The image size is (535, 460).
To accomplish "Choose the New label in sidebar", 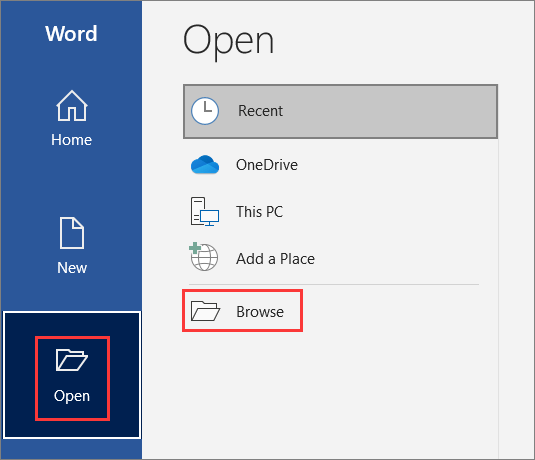I will [72, 268].
